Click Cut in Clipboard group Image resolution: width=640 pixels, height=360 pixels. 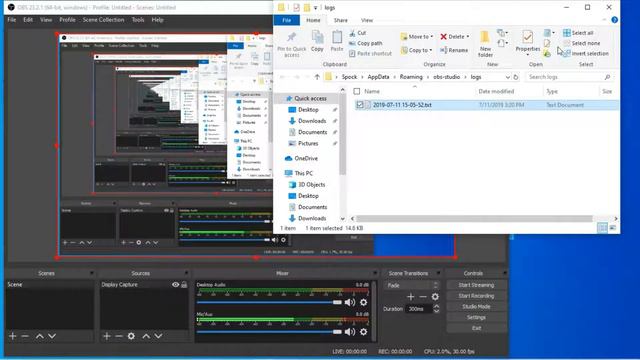pos(358,33)
